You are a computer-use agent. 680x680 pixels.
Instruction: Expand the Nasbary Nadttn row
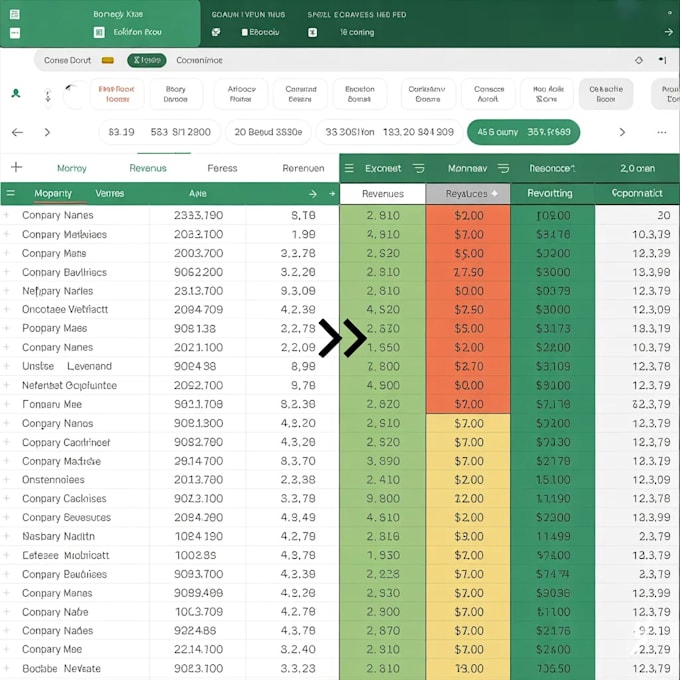pyautogui.click(x=7, y=536)
